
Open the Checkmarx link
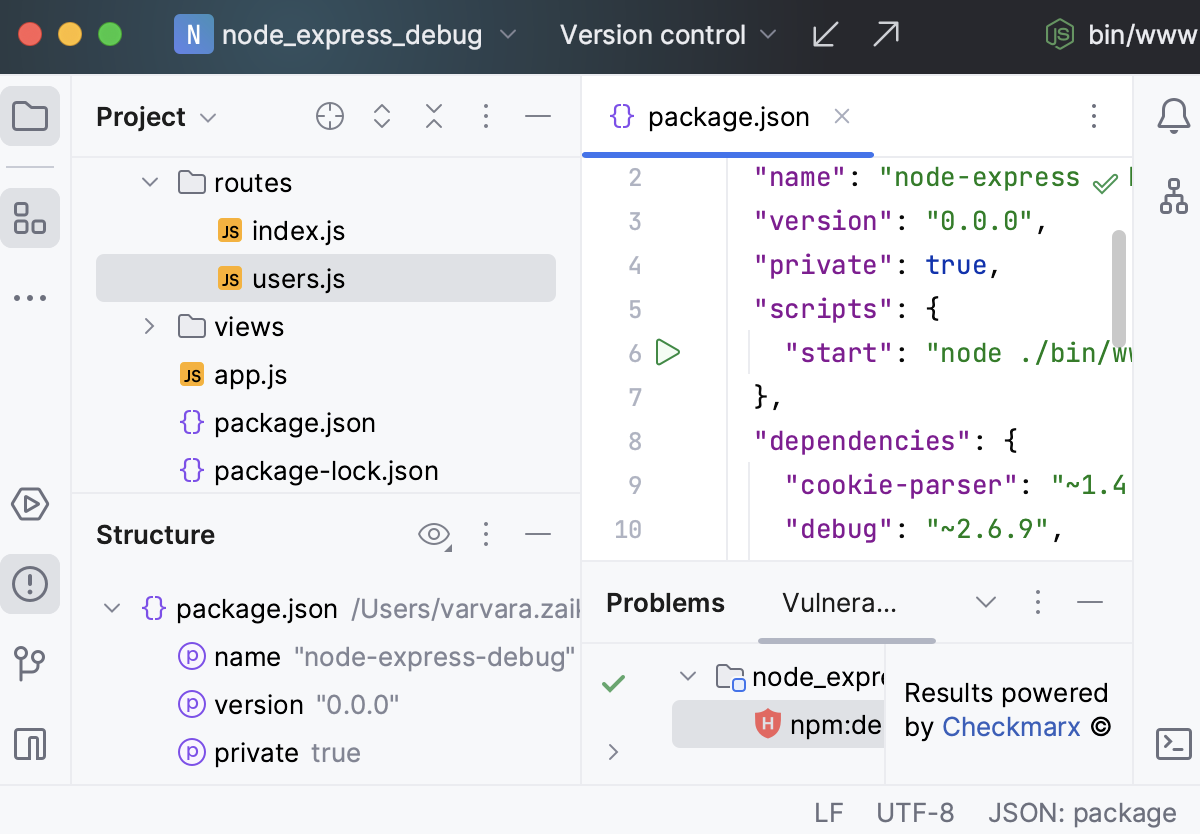pyautogui.click(x=1011, y=727)
